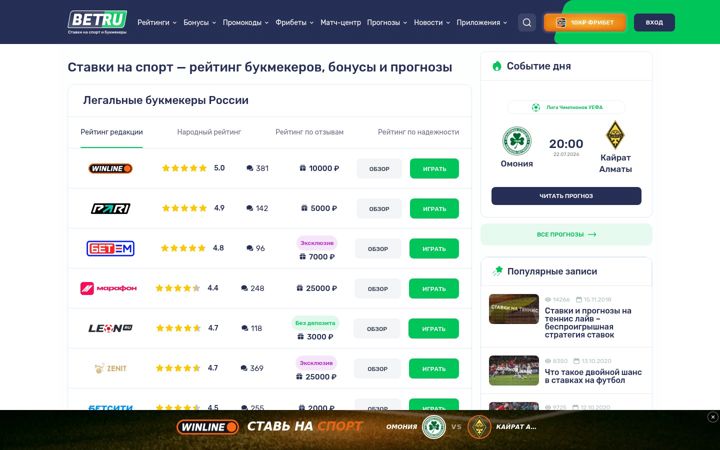Open Что такое двойной шанс article
This screenshot has height=450, width=720.
click(593, 376)
